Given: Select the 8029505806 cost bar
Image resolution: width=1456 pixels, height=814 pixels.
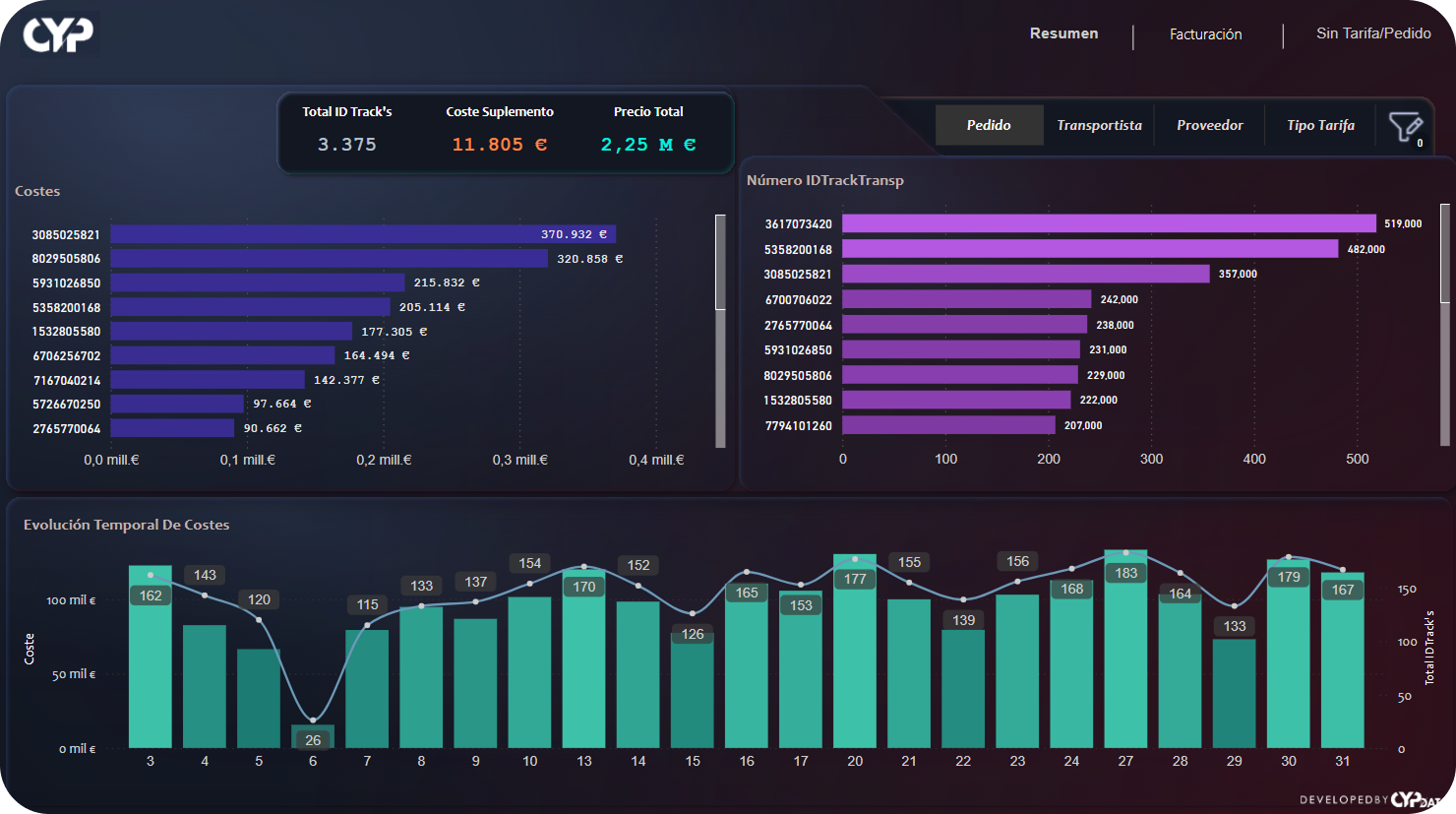Looking at the screenshot, I should [x=329, y=259].
